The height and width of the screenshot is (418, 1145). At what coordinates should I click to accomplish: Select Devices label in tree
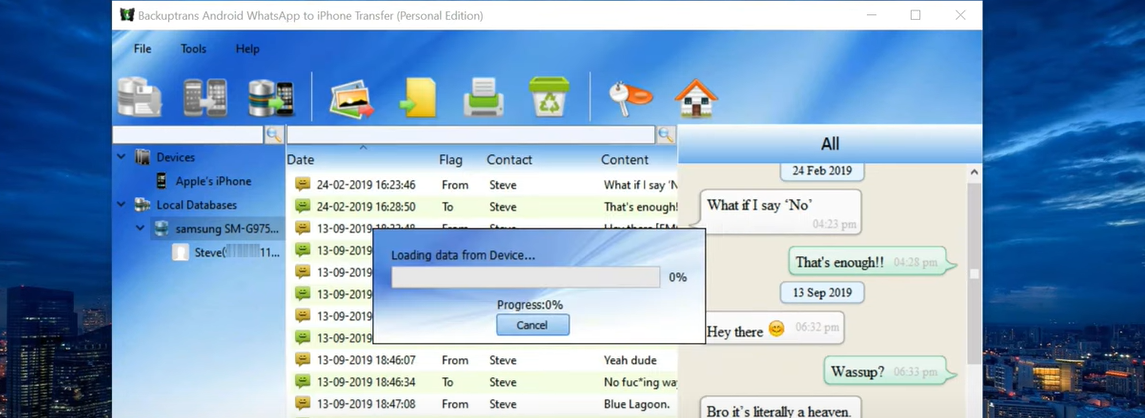(x=175, y=157)
